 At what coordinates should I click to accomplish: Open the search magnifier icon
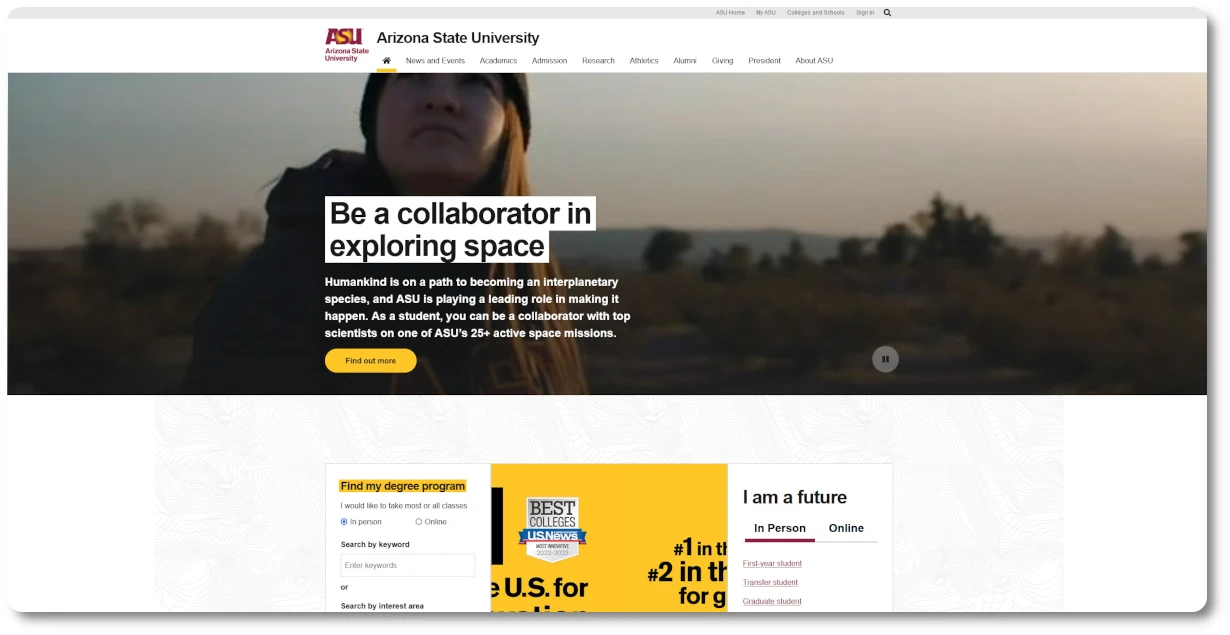pyautogui.click(x=887, y=13)
